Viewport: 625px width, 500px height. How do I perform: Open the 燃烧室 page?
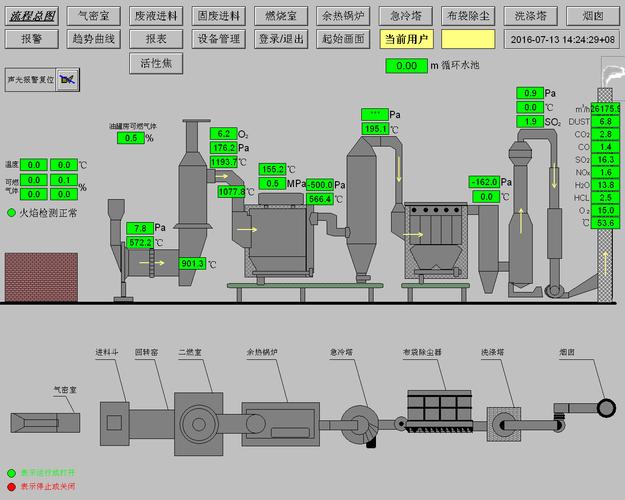(x=281, y=16)
